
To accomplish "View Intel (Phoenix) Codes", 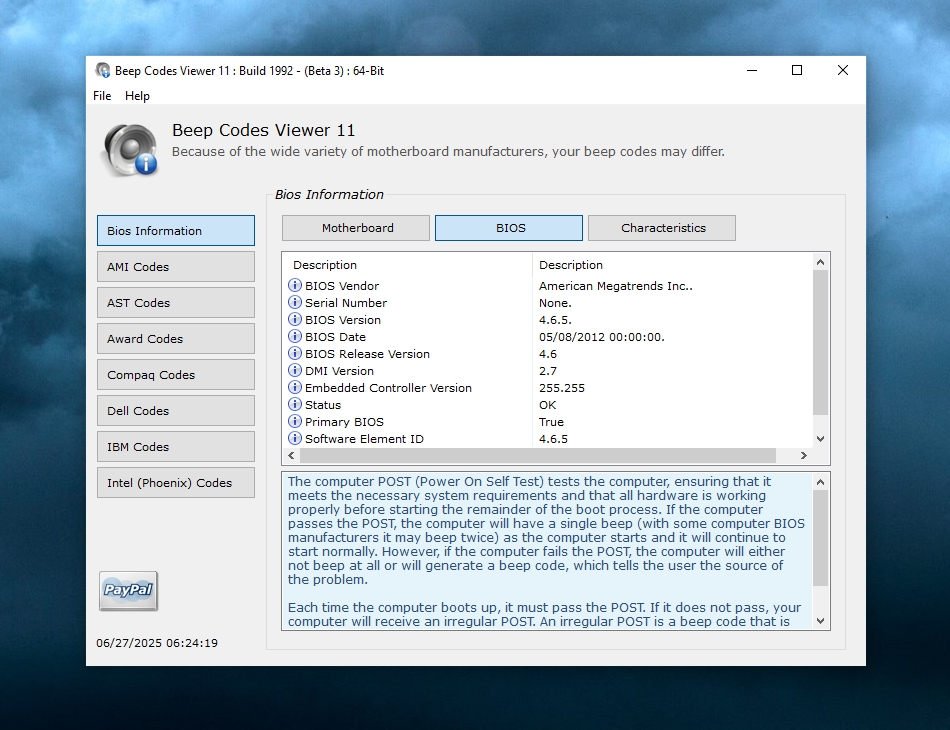I will coord(176,483).
